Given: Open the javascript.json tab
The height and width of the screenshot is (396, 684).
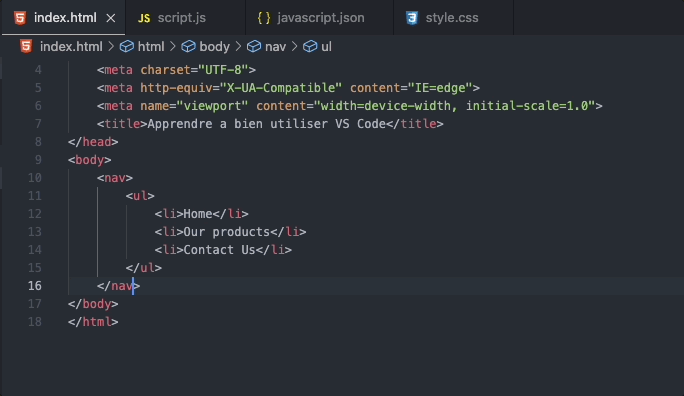Looking at the screenshot, I should [x=319, y=18].
